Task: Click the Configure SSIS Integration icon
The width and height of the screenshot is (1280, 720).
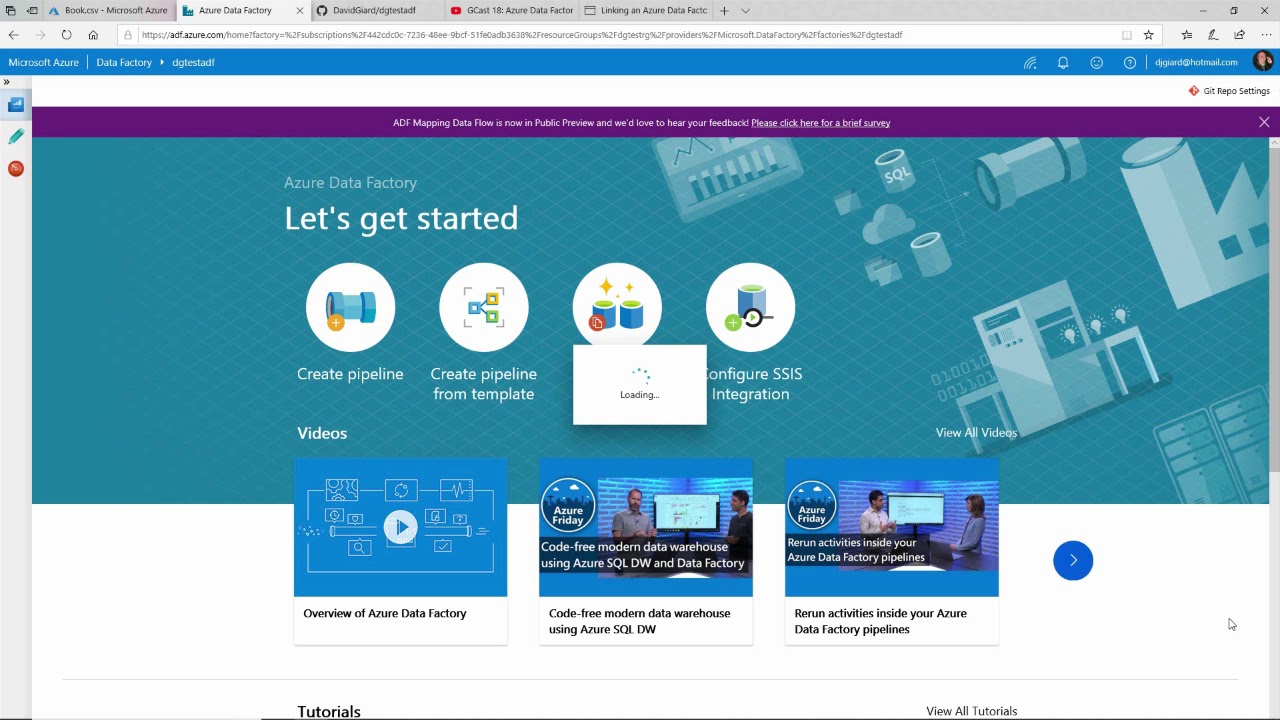Action: pos(750,307)
